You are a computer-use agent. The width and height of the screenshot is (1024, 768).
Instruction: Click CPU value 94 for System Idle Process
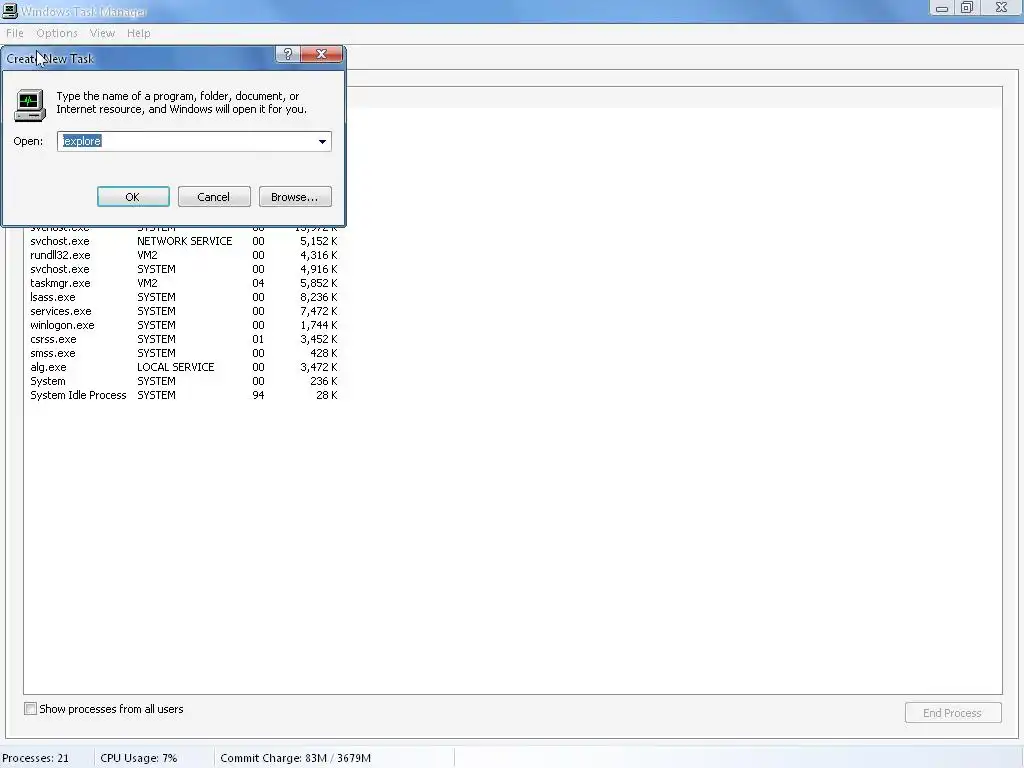258,395
